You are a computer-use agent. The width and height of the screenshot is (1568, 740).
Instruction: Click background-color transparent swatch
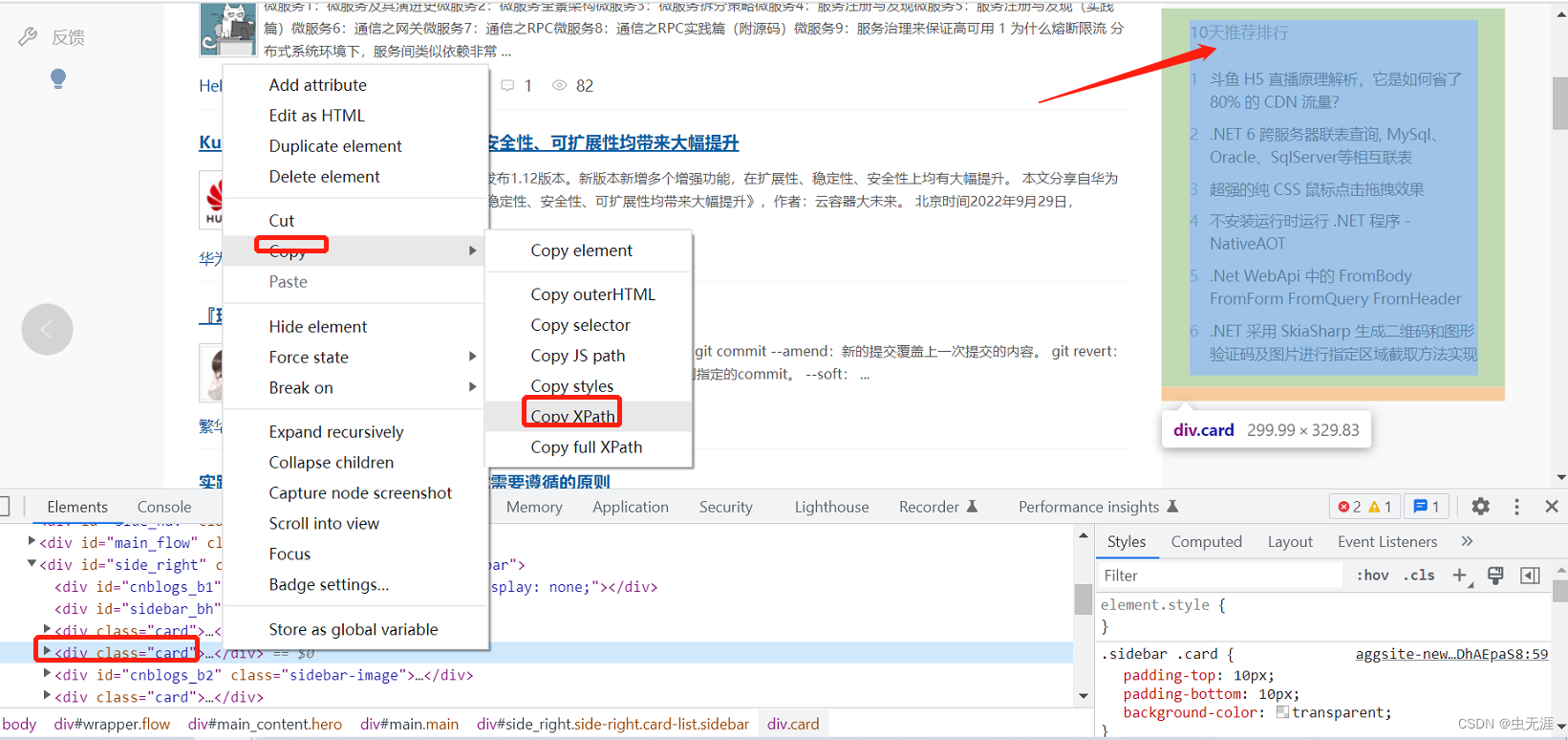(1283, 712)
